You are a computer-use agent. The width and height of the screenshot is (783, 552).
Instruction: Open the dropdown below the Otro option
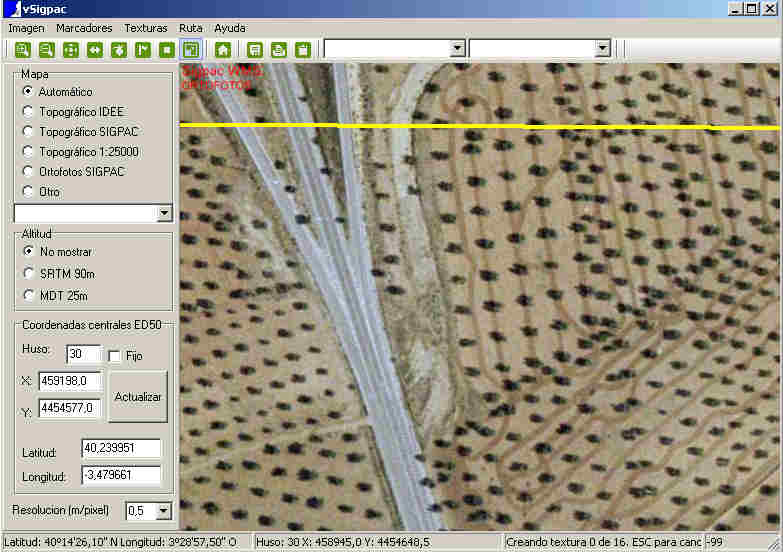pos(164,213)
